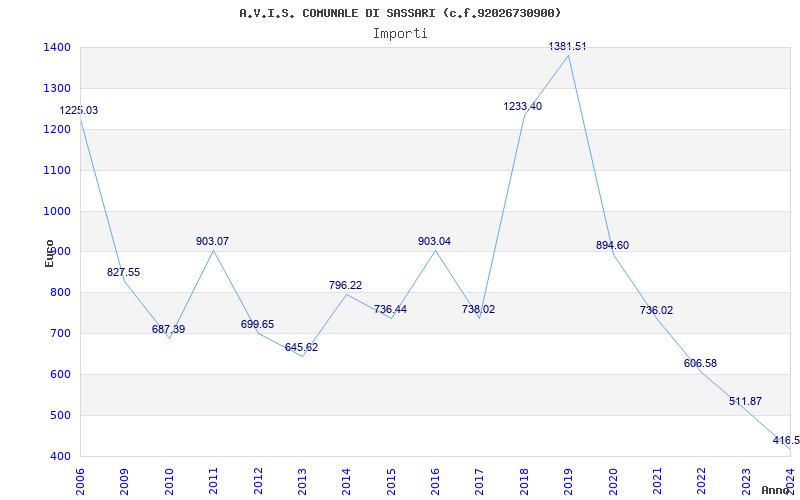Click the x-axis year 2014
Viewport: 800px width, 500px height.
tap(346, 482)
